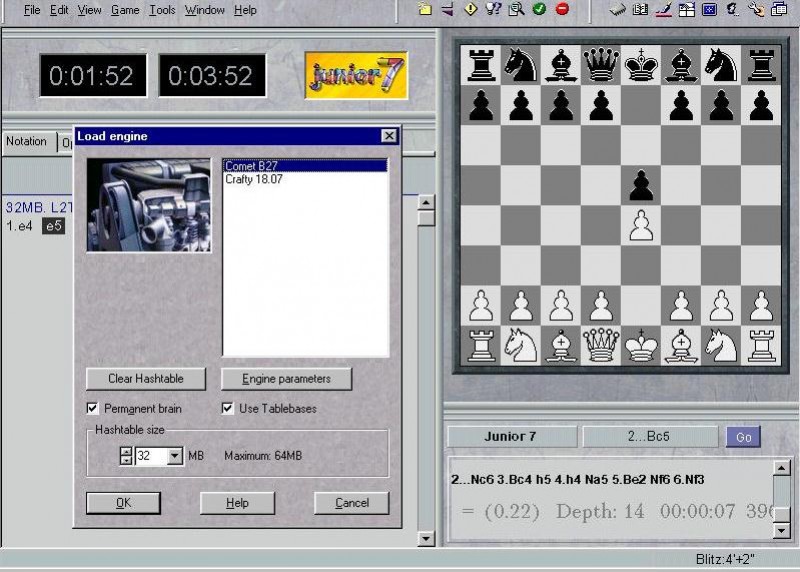Click the Blitz:4'+2" status bar entry

click(724, 559)
